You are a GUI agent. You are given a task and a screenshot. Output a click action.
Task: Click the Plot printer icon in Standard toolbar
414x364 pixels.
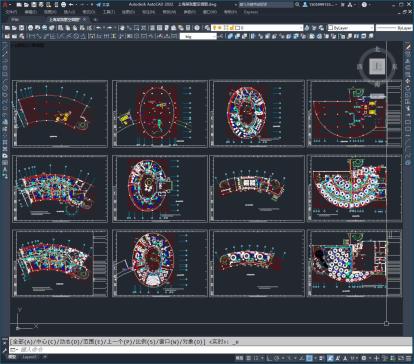click(31, 28)
